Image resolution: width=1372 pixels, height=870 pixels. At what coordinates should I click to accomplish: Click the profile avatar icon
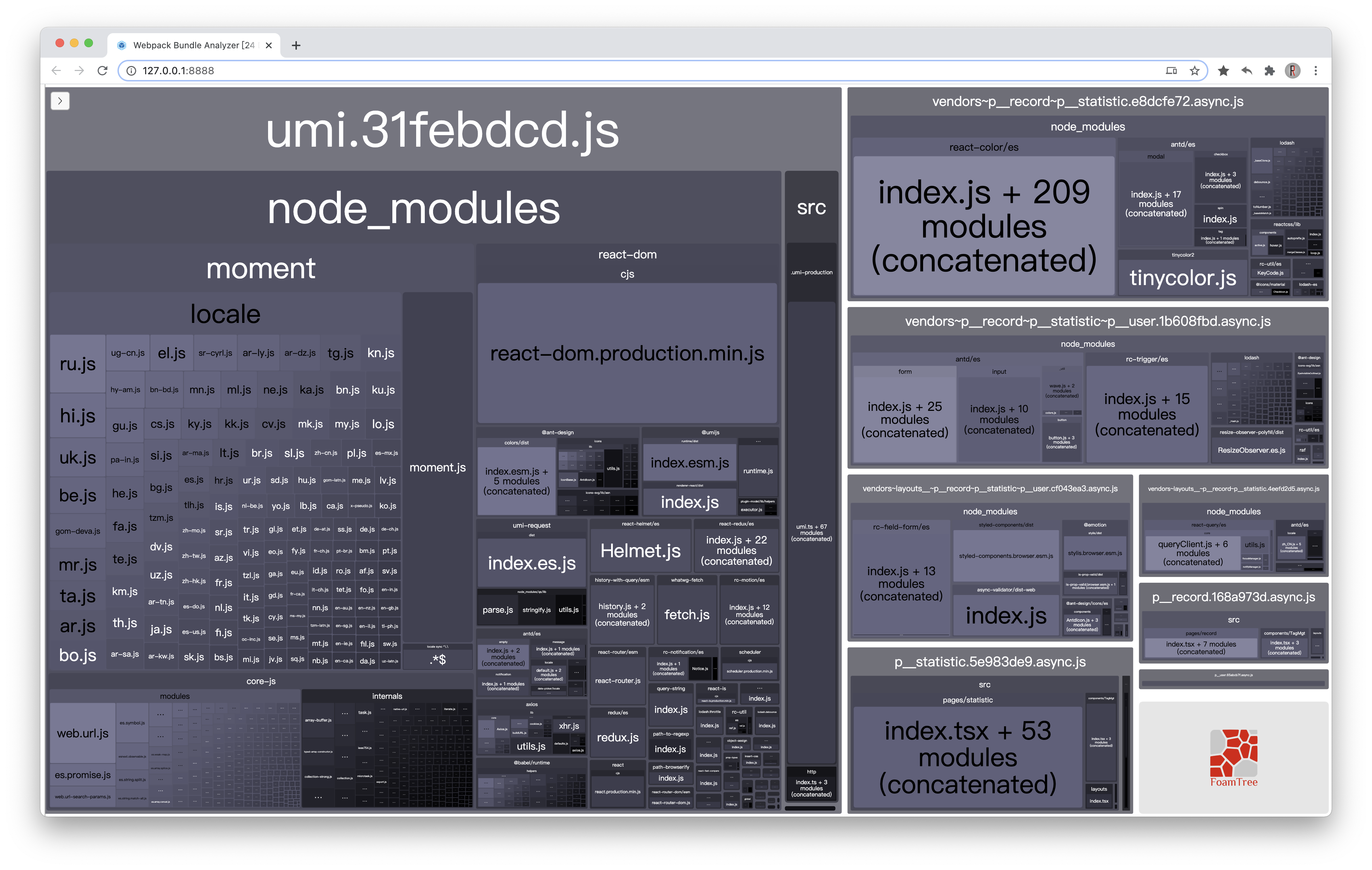coord(1292,71)
